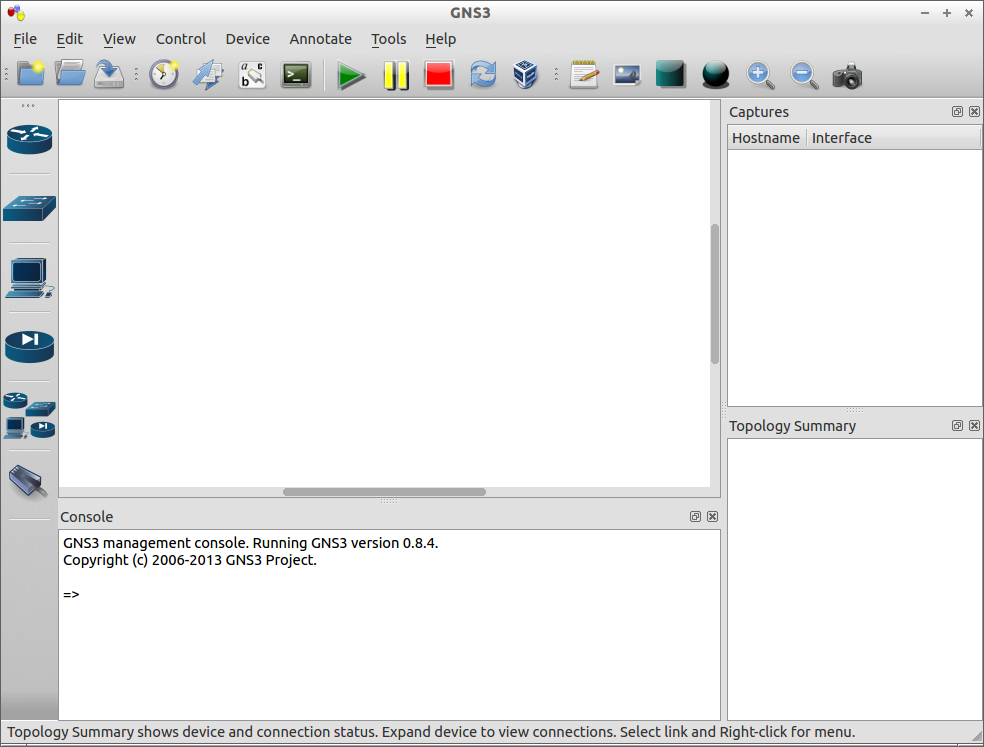Screen dimensions: 984x747
Task: Suspend all devices with yellow pause button
Action: tap(396, 75)
